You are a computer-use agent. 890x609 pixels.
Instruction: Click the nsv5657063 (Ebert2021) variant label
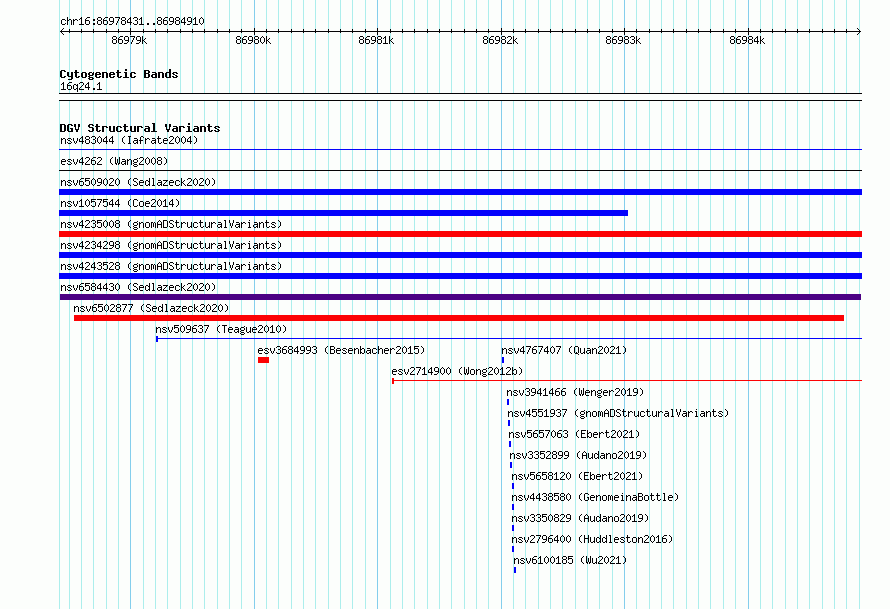(x=574, y=434)
